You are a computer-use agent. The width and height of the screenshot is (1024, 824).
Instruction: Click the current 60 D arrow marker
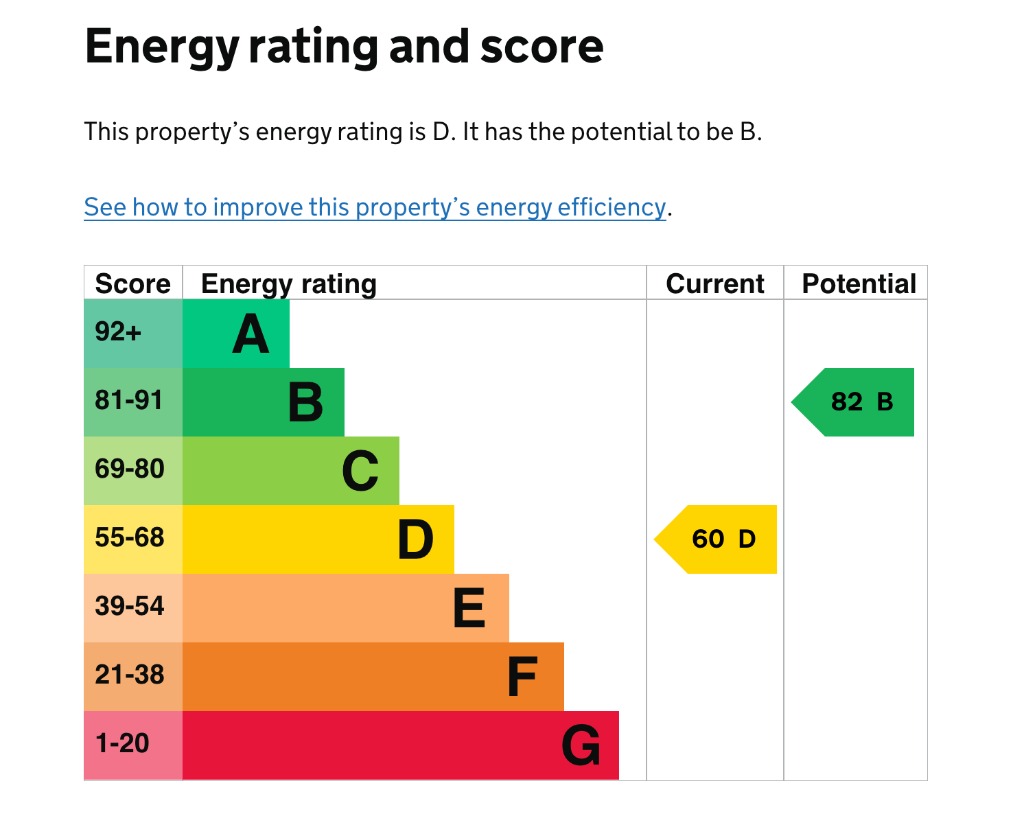pos(716,539)
